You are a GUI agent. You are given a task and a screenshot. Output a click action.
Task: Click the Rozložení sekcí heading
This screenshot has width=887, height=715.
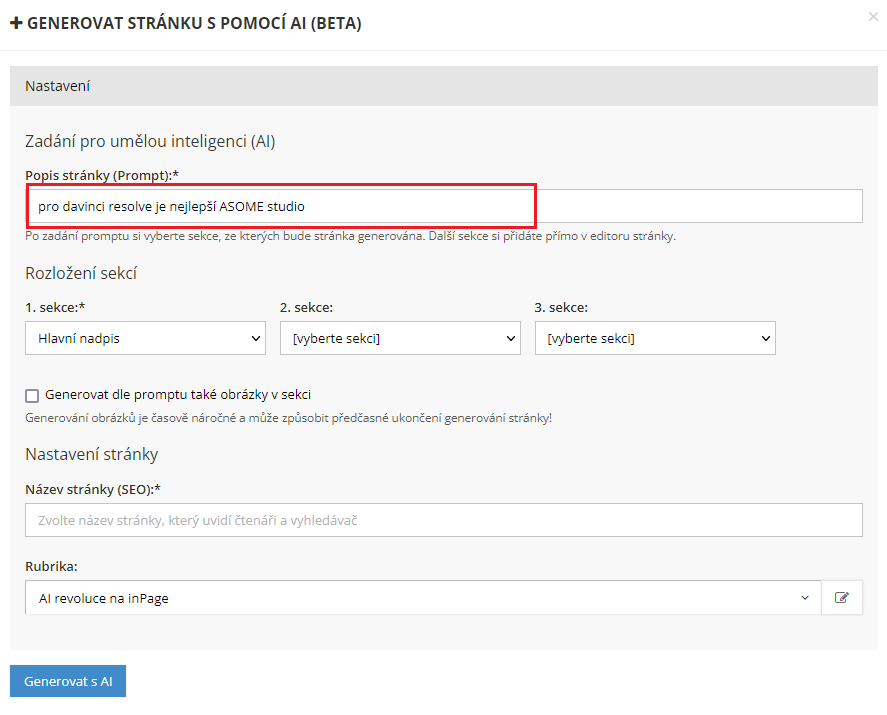(81, 273)
